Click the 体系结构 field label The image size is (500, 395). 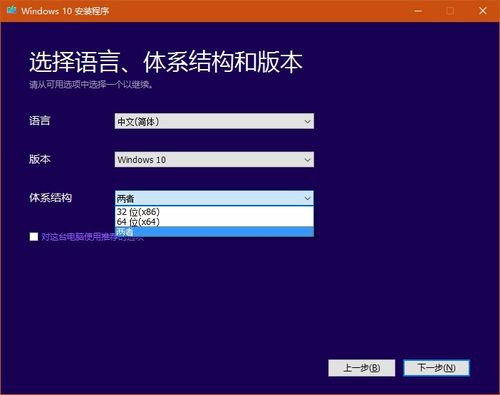[x=50, y=198]
